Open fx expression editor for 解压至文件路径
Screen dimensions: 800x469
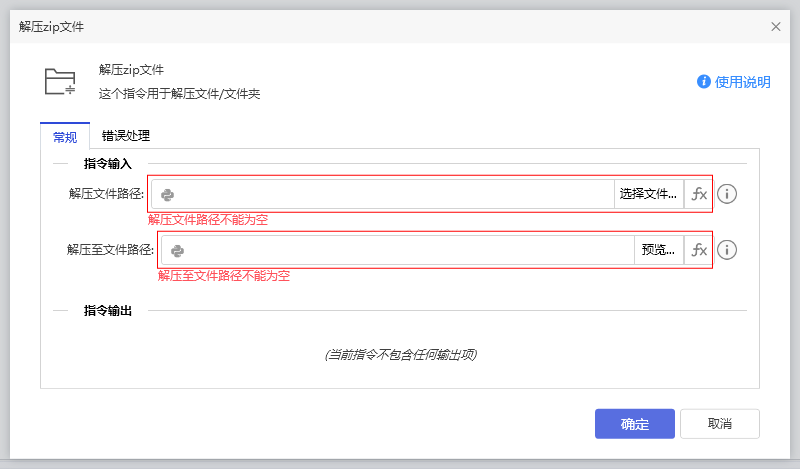(x=699, y=250)
